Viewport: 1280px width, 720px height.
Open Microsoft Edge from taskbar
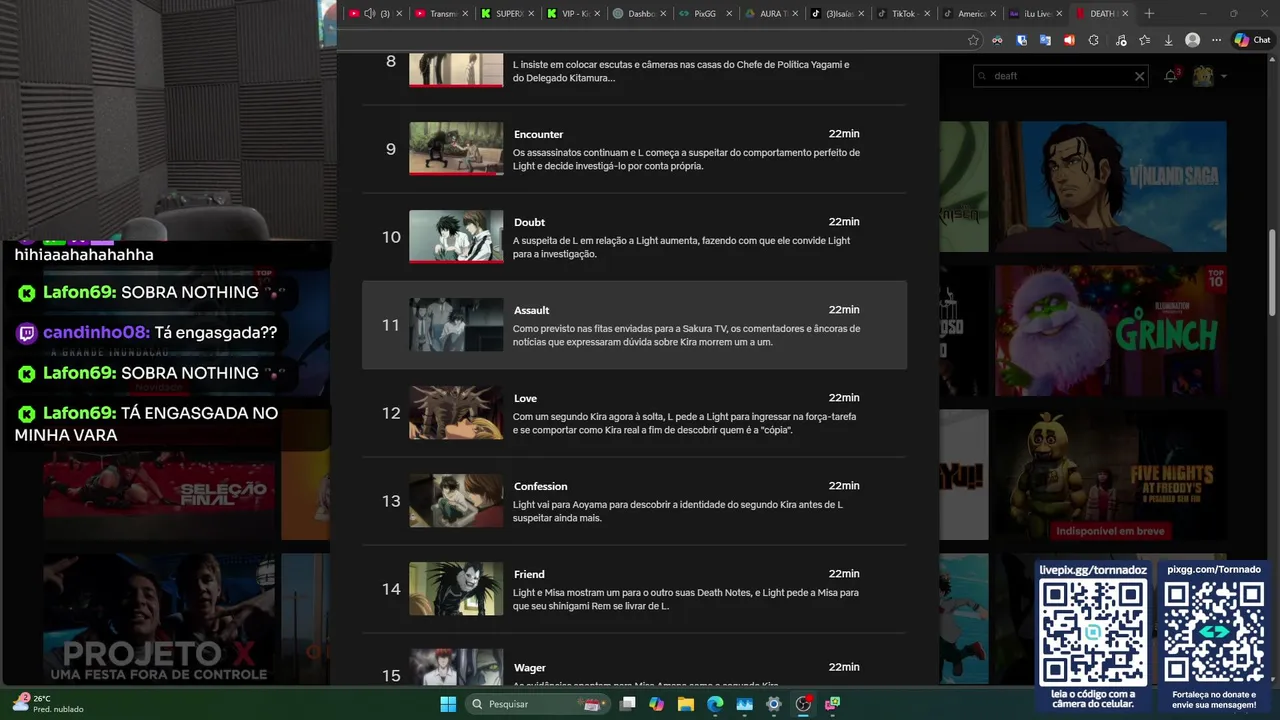715,704
